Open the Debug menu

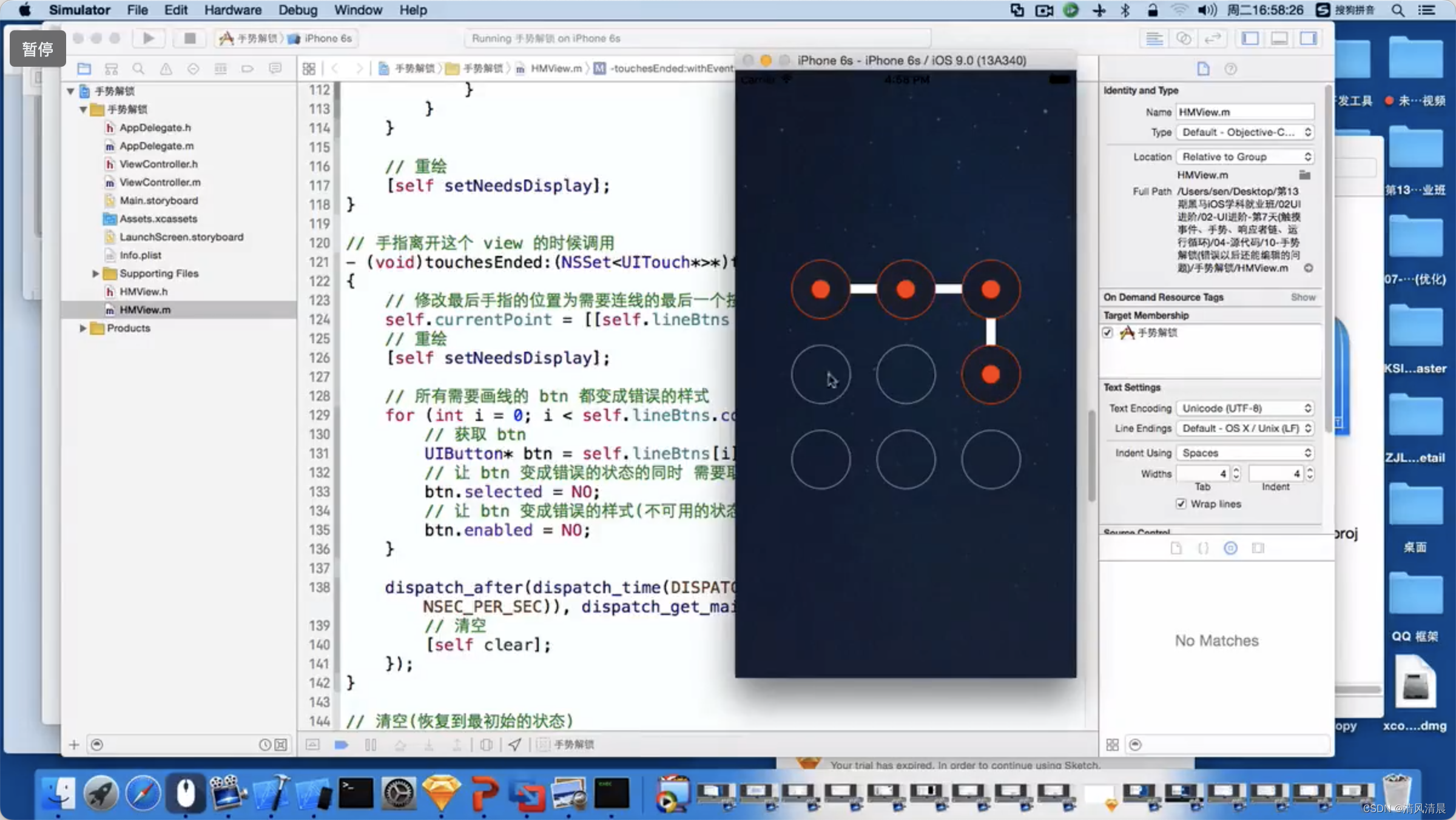pos(297,10)
